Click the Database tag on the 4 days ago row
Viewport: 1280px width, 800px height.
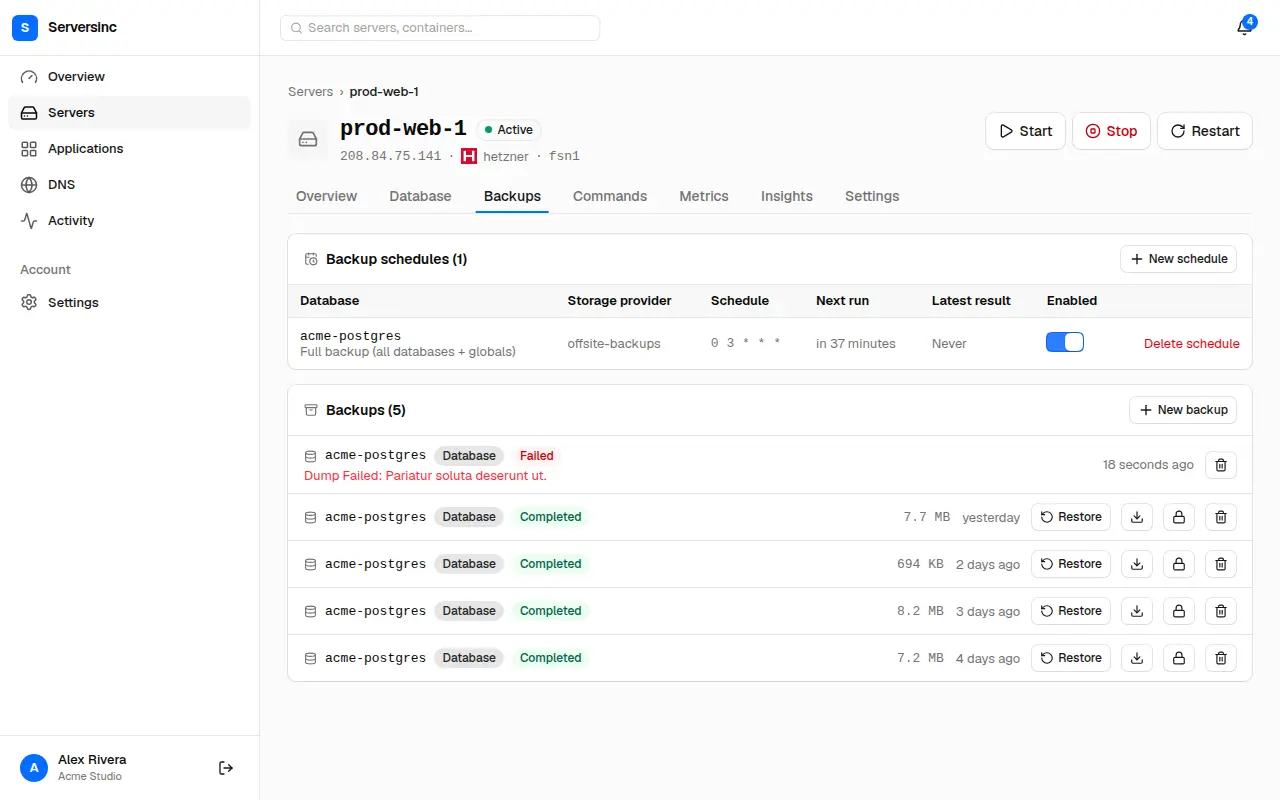pyautogui.click(x=469, y=658)
